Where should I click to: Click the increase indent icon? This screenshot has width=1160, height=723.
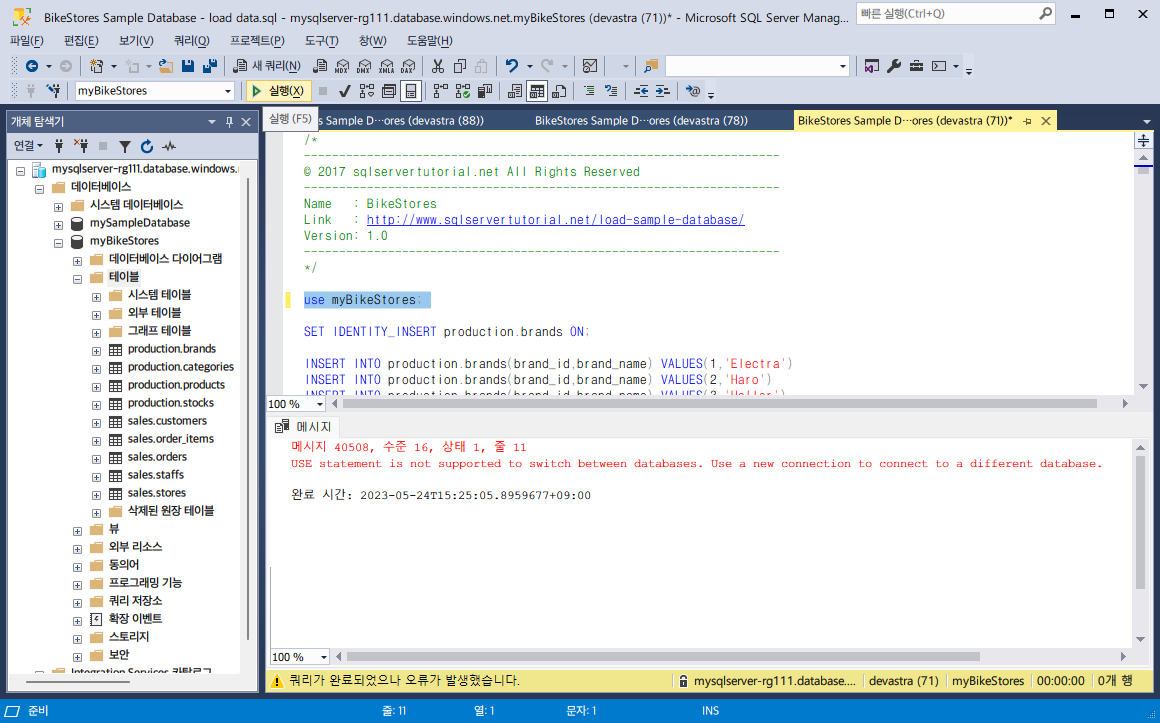point(663,91)
